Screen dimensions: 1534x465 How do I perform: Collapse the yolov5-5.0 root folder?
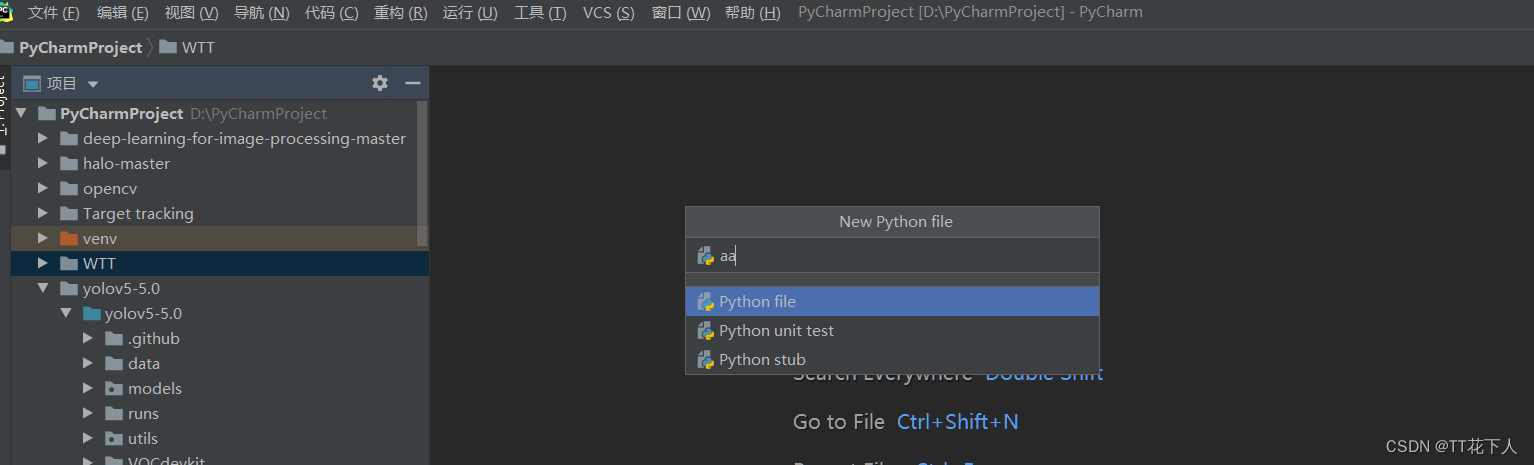click(x=43, y=289)
